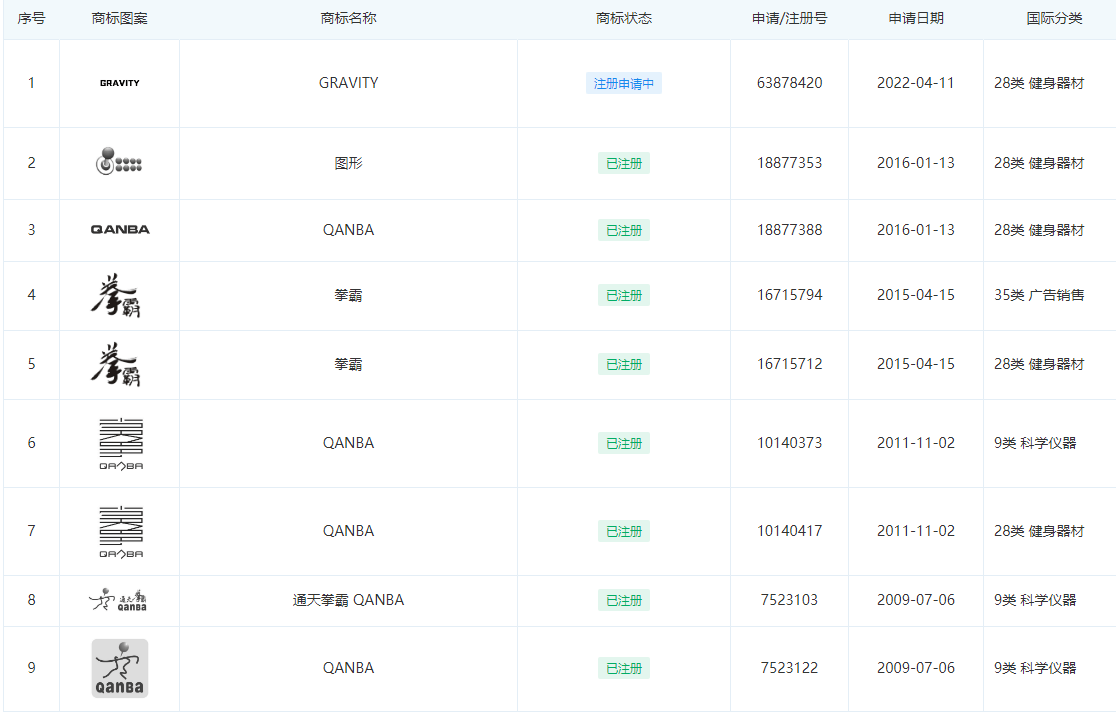Open the GRAVITY trademark logo image
Viewport: 1116px width, 712px height.
point(120,83)
